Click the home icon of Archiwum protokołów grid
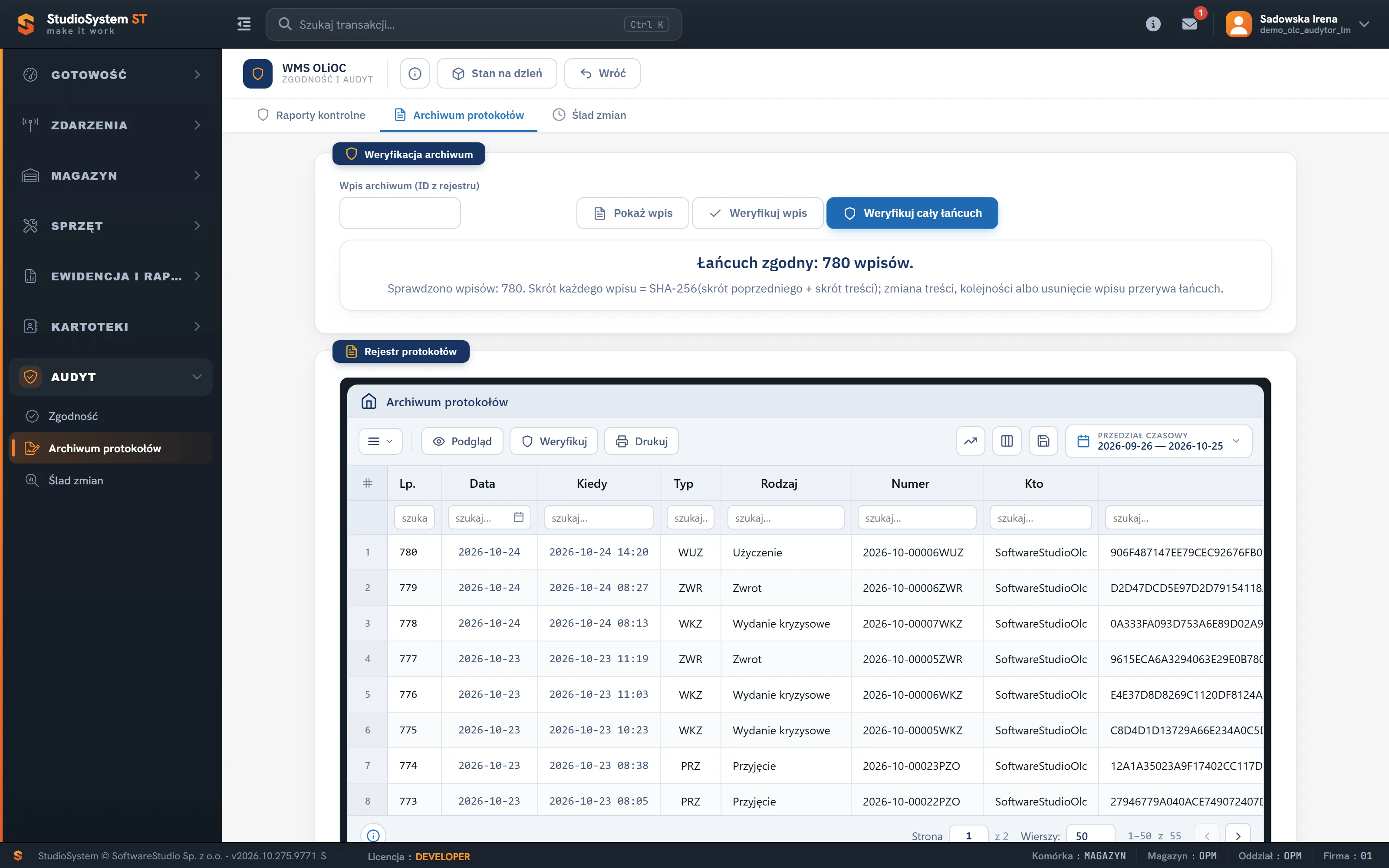Viewport: 1389px width, 868px height. tap(369, 401)
